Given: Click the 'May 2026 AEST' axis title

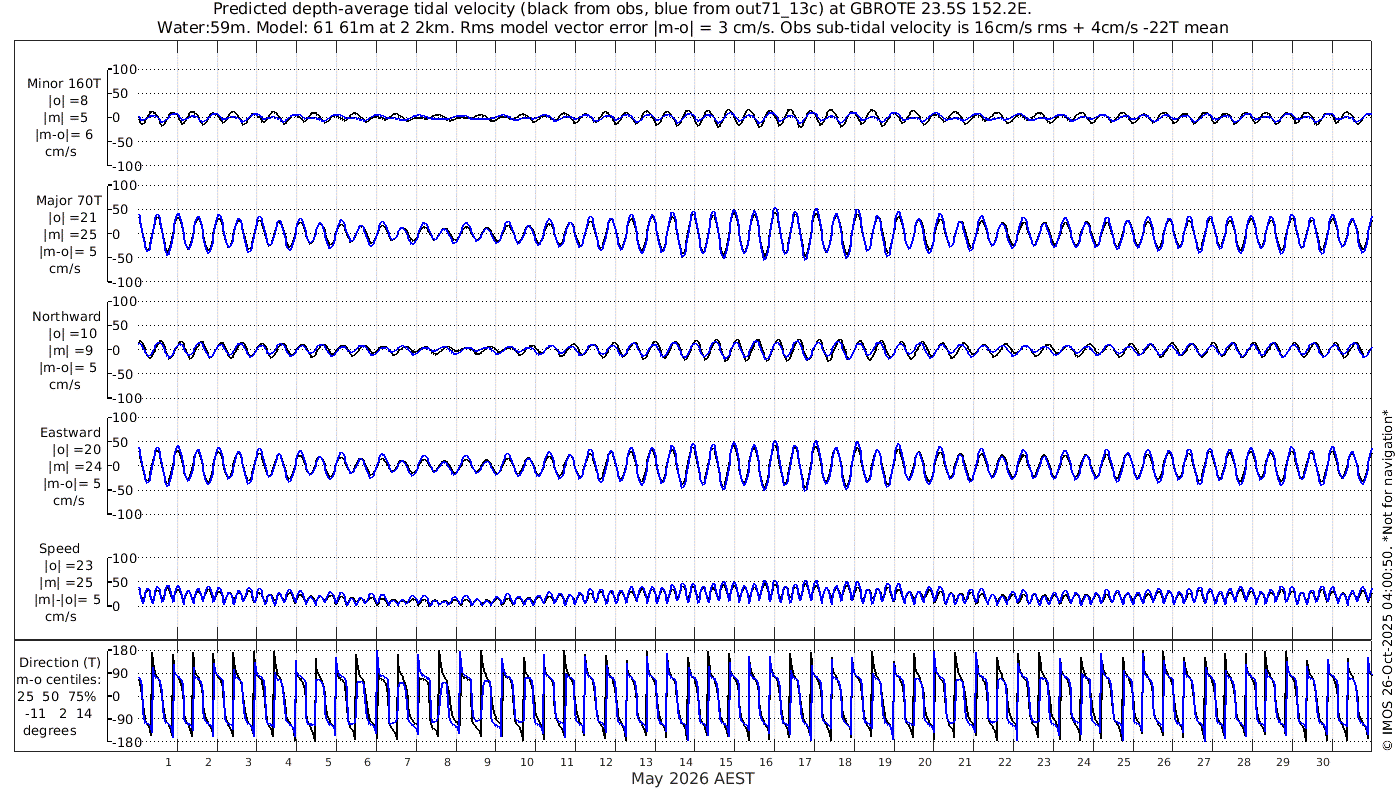Looking at the screenshot, I should click(693, 778).
